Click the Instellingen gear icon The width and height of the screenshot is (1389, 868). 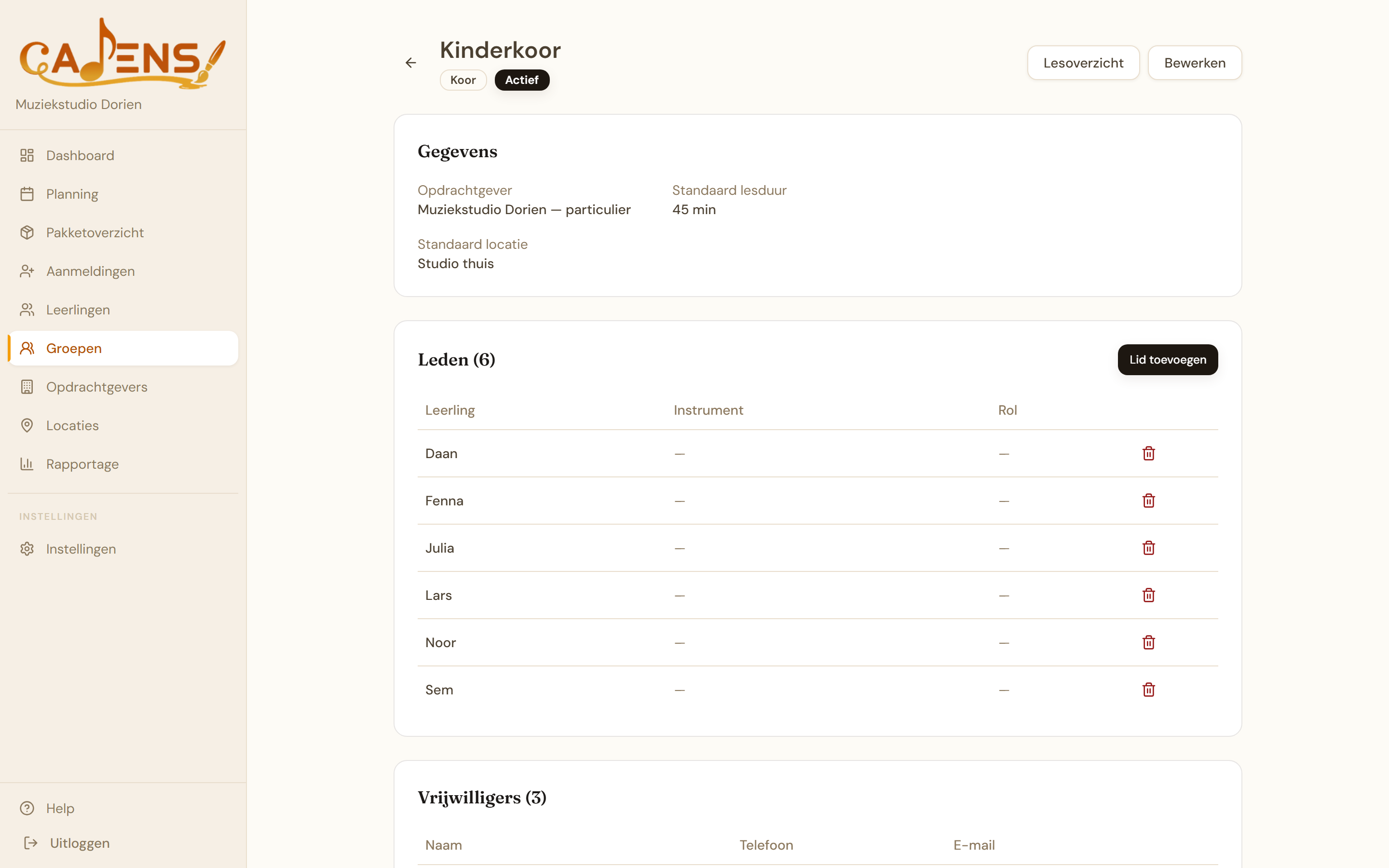(x=27, y=549)
